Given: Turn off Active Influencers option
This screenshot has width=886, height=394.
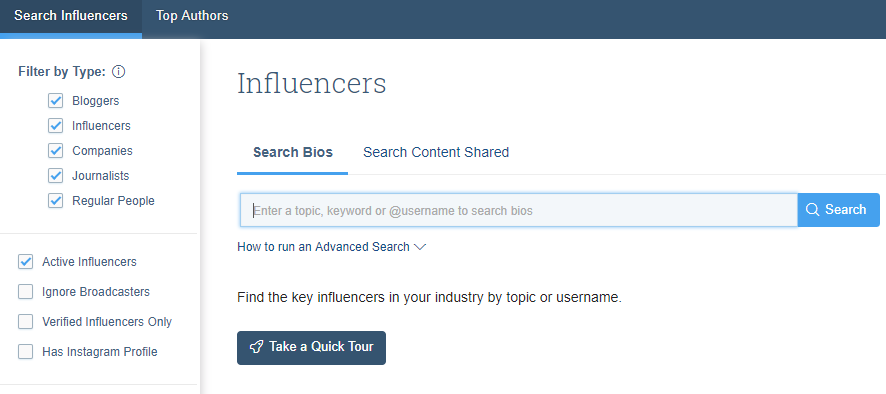Looking at the screenshot, I should coord(25,262).
